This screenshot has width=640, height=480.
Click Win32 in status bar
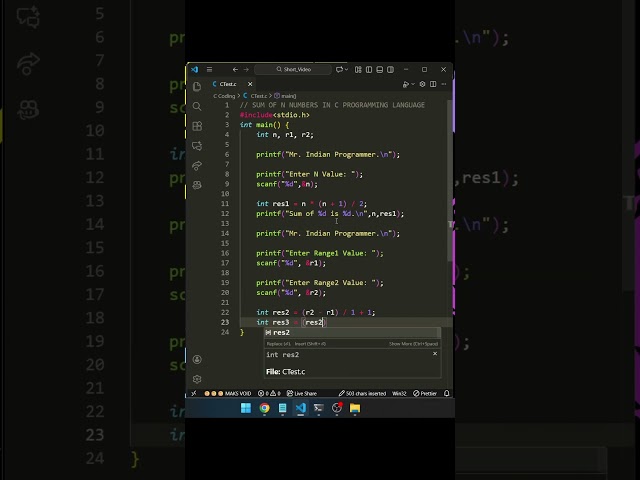(399, 393)
